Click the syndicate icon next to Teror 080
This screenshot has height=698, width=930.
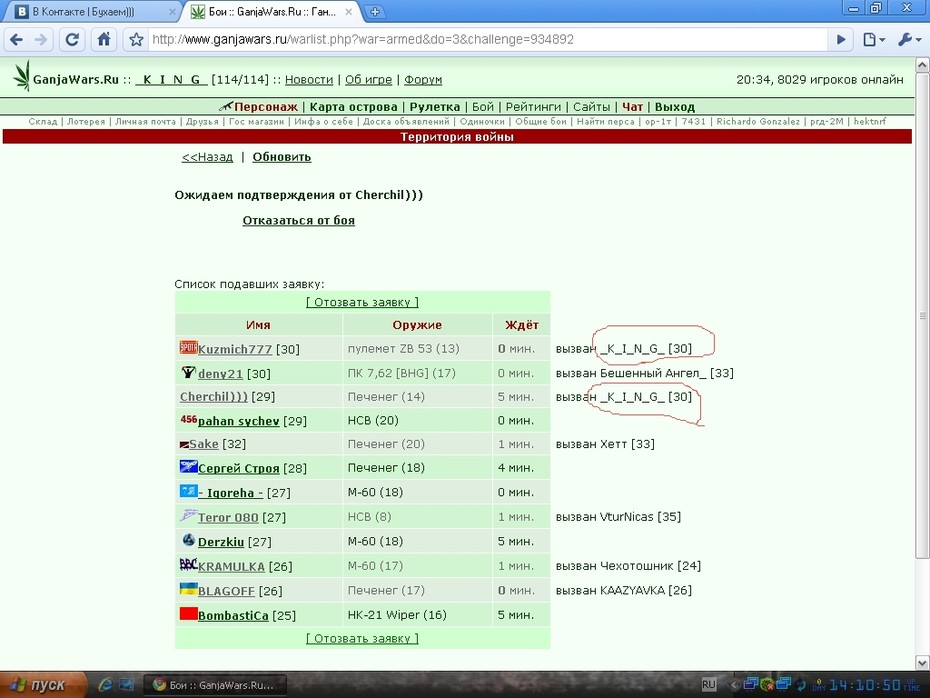[x=189, y=515]
